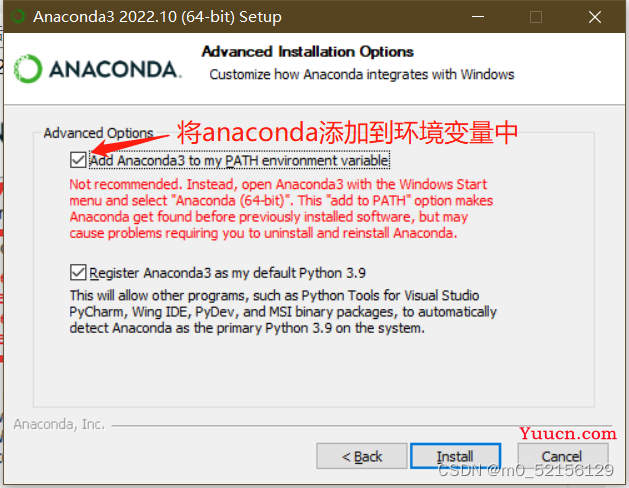Click the 'Add Anaconda3 to my PATH environment variable' label
This screenshot has height=488, width=629.
[239, 160]
